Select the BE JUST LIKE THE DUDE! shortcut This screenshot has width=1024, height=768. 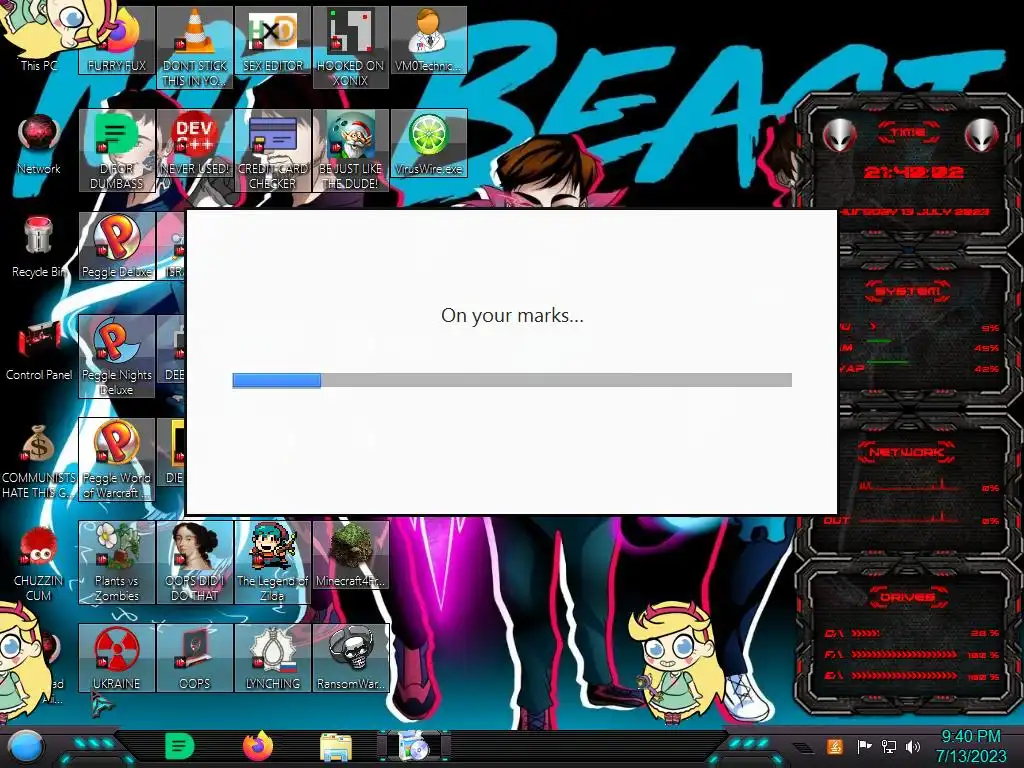click(350, 150)
